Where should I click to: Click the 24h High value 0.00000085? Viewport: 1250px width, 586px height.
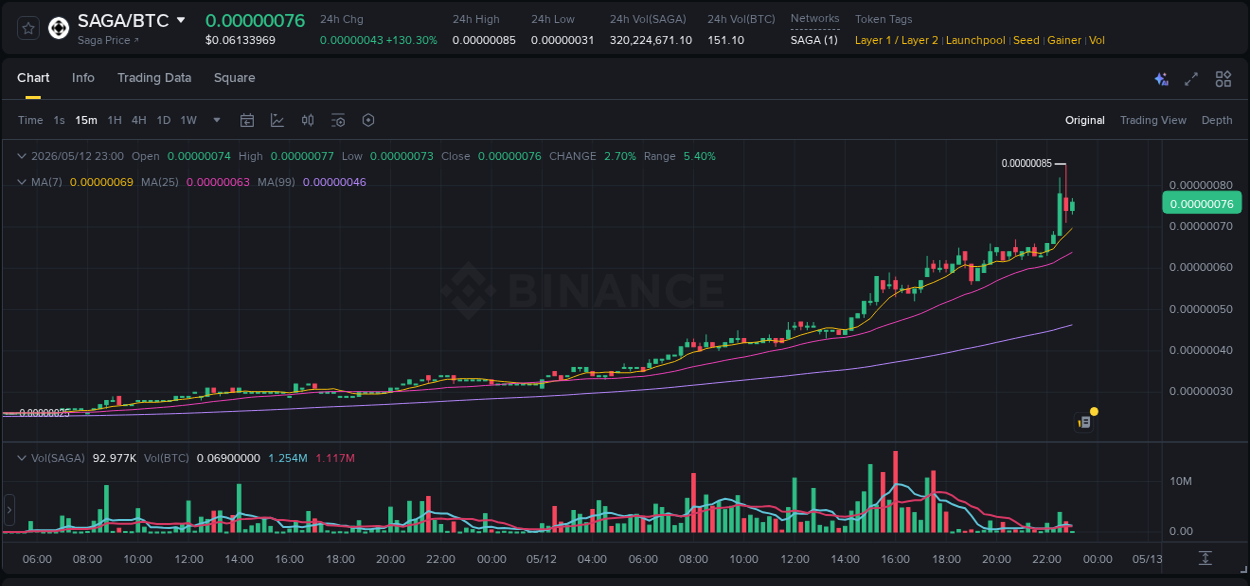coord(484,40)
